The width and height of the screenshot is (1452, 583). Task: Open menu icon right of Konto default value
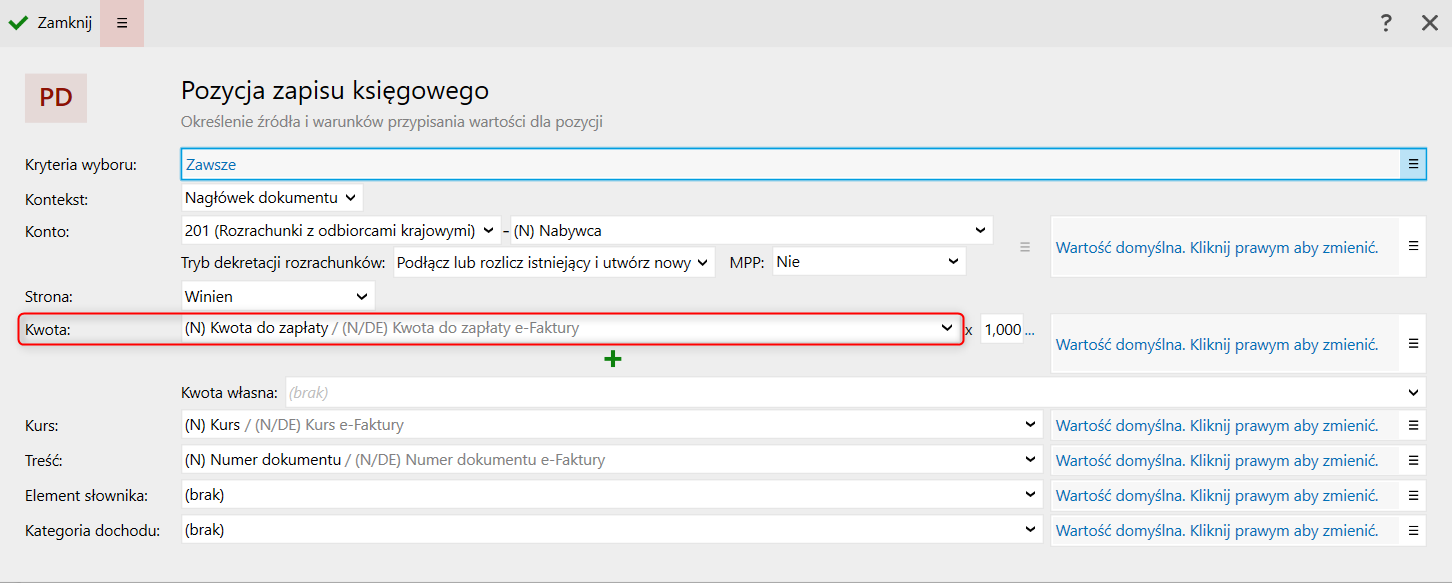[1413, 246]
